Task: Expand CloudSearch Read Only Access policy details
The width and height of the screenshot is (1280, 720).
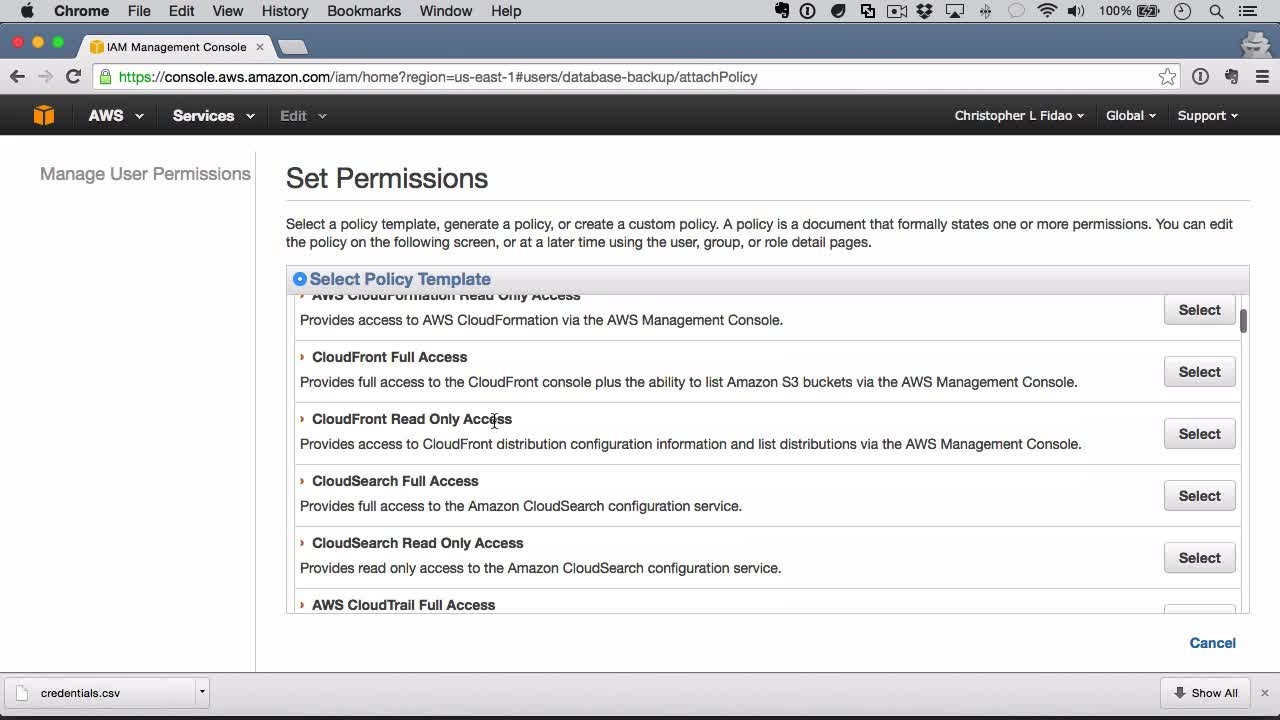Action: (x=302, y=543)
